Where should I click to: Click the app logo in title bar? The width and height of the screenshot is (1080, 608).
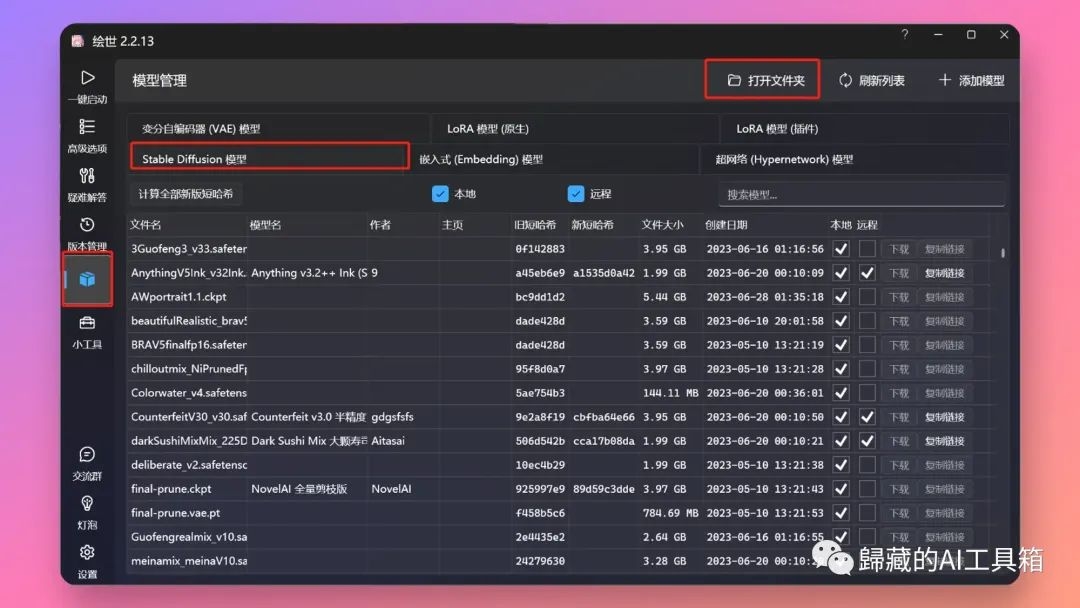78,41
